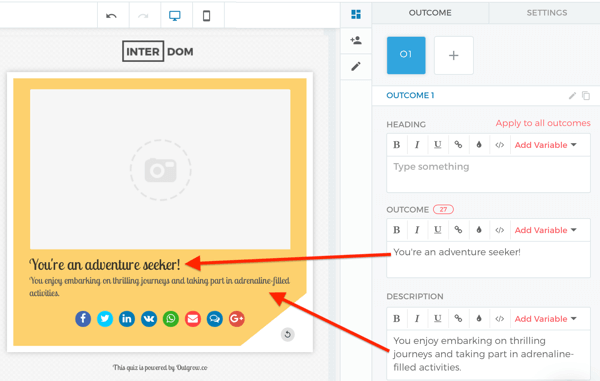Click the OUTCOME 1 section title
This screenshot has width=600, height=381.
pyautogui.click(x=410, y=95)
